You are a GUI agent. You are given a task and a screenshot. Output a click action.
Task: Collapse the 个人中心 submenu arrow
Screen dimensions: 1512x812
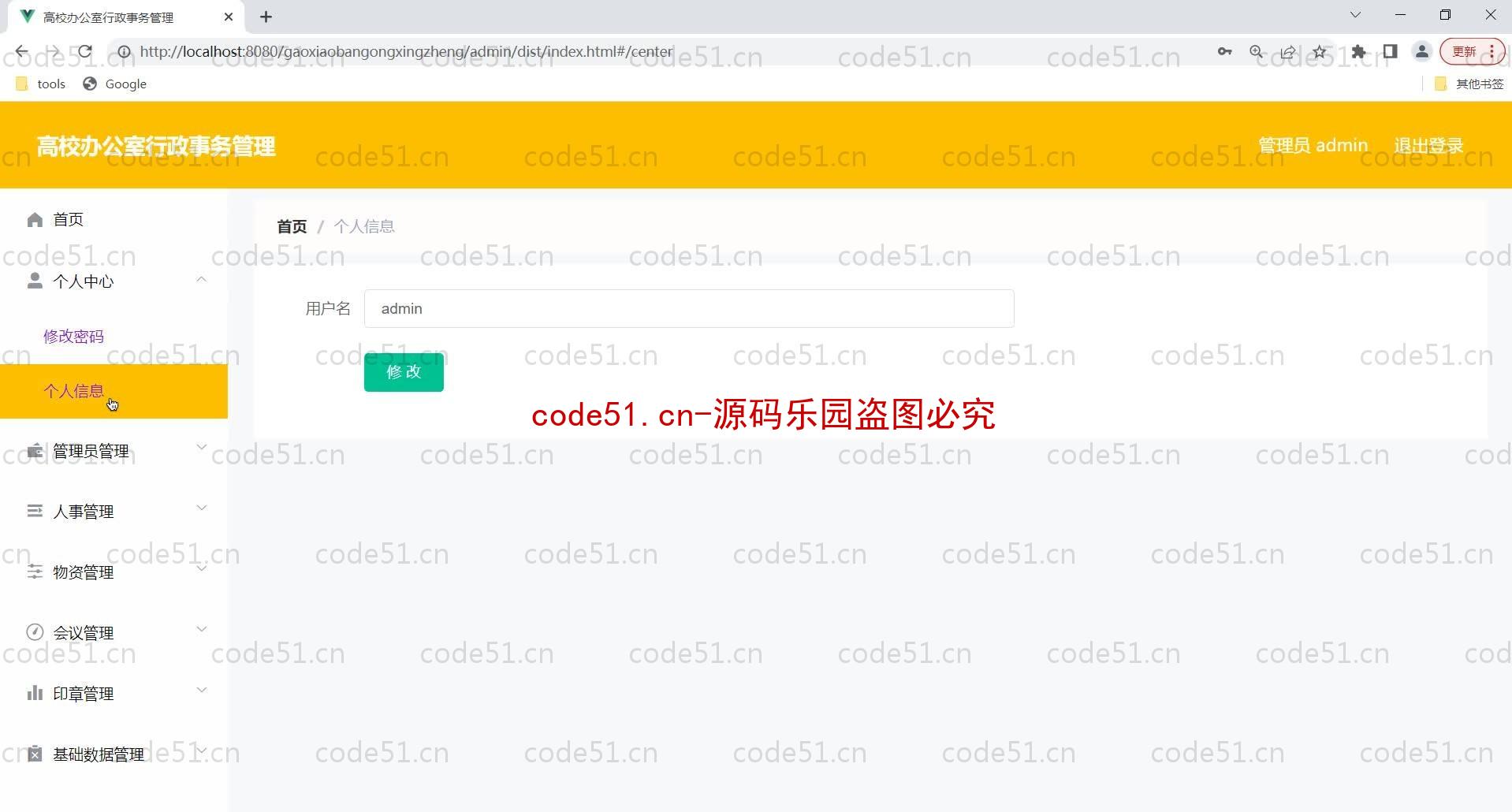[202, 279]
